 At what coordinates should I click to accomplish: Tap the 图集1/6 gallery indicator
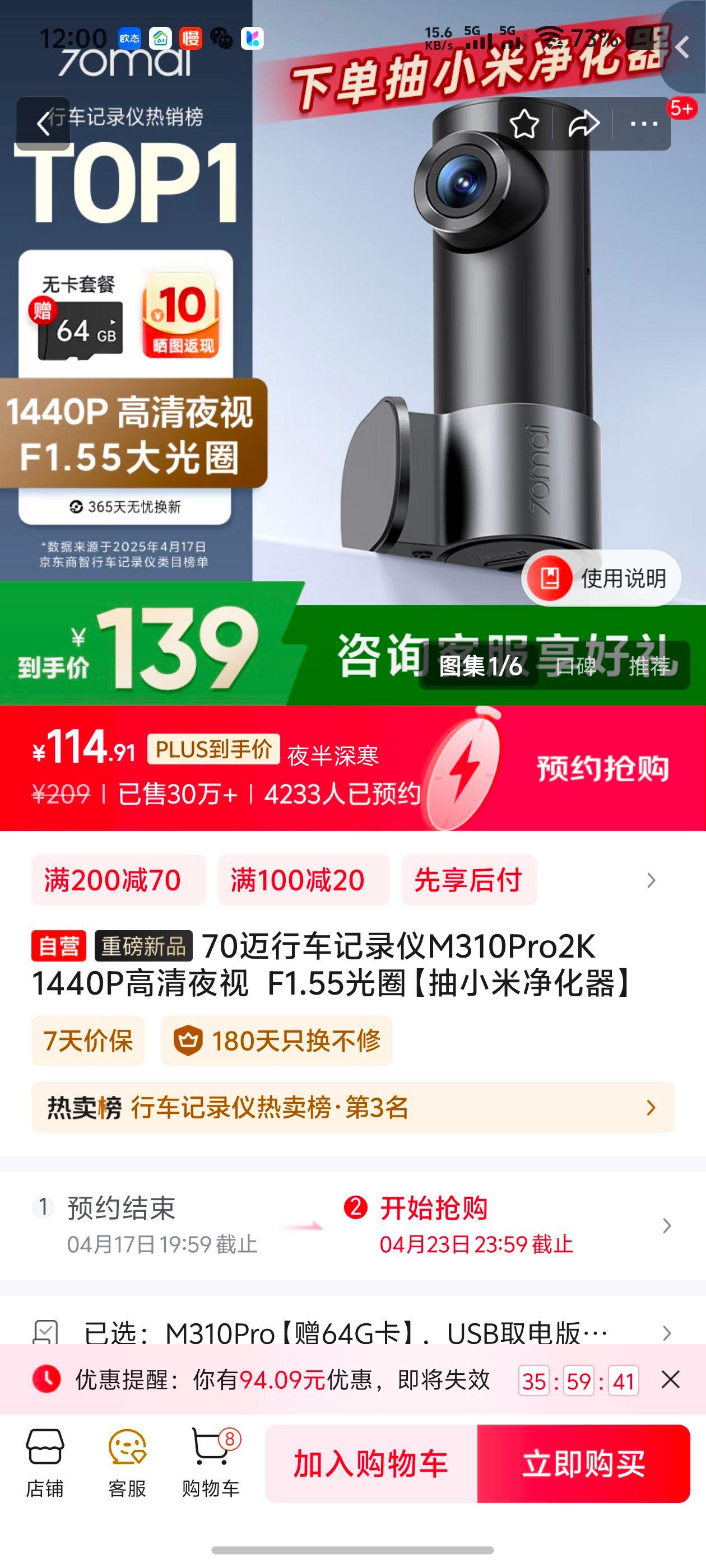tap(481, 666)
